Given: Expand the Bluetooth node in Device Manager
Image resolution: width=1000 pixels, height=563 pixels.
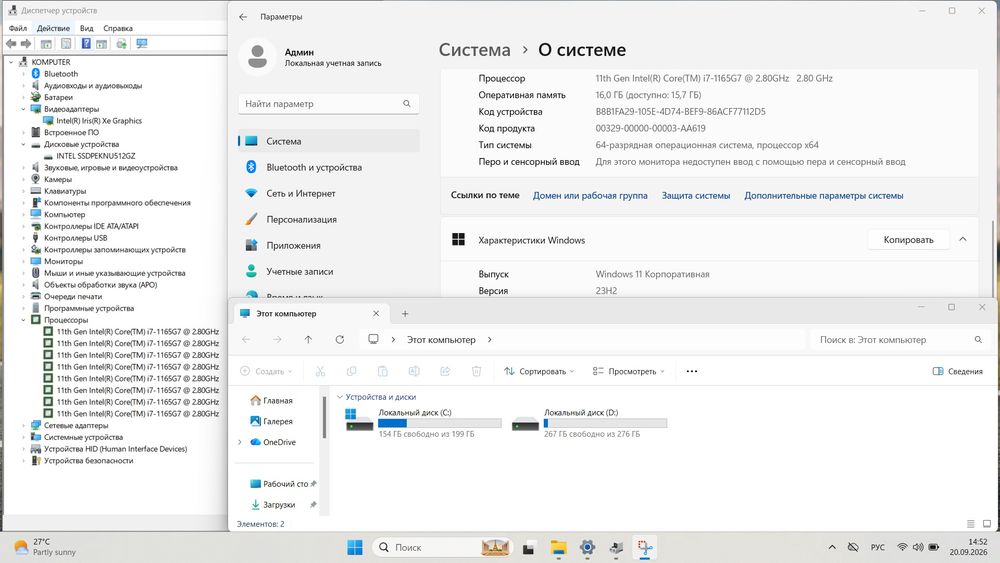Looking at the screenshot, I should click(x=24, y=74).
